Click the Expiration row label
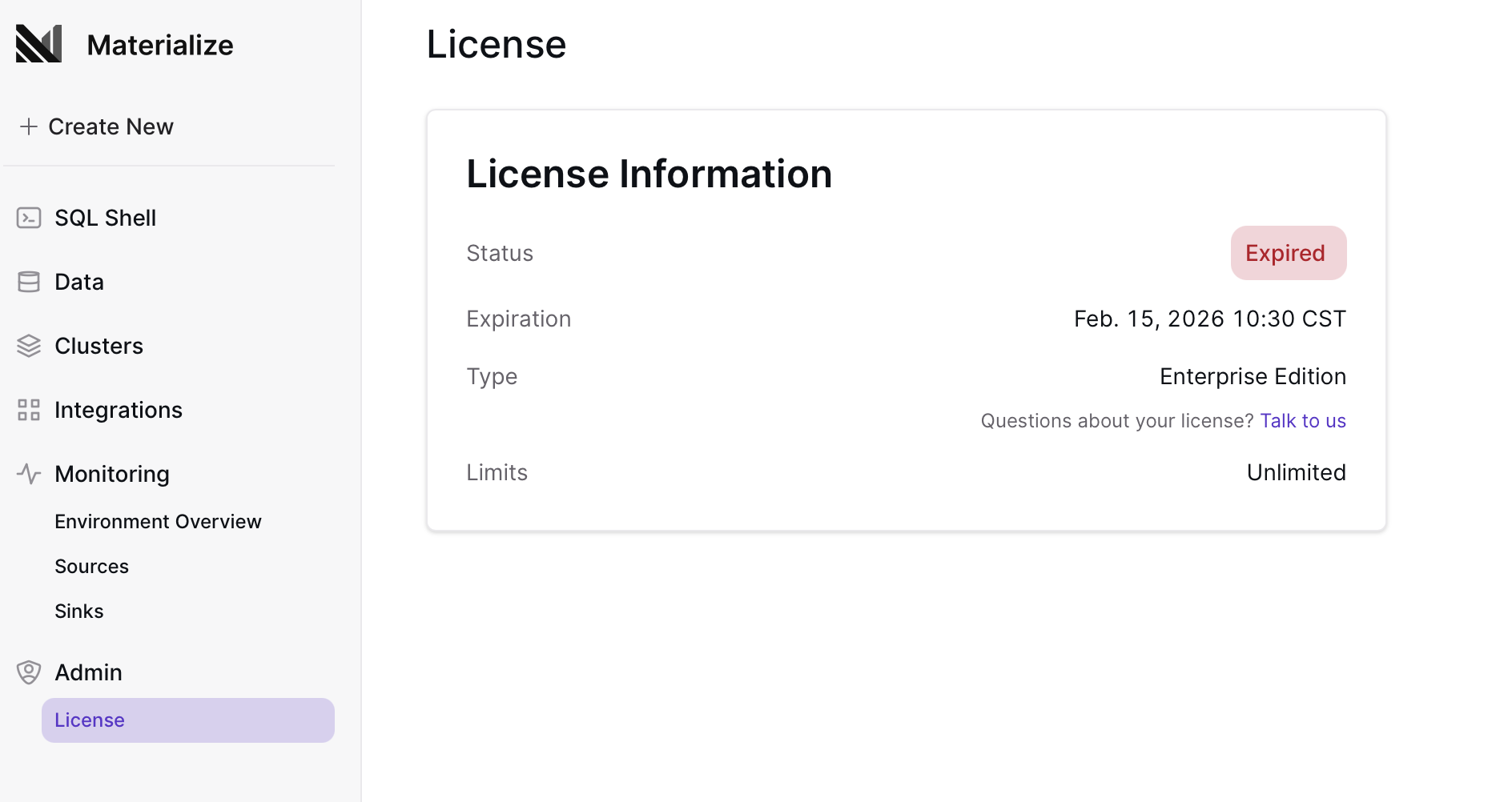This screenshot has height=802, width=1512. 519,319
